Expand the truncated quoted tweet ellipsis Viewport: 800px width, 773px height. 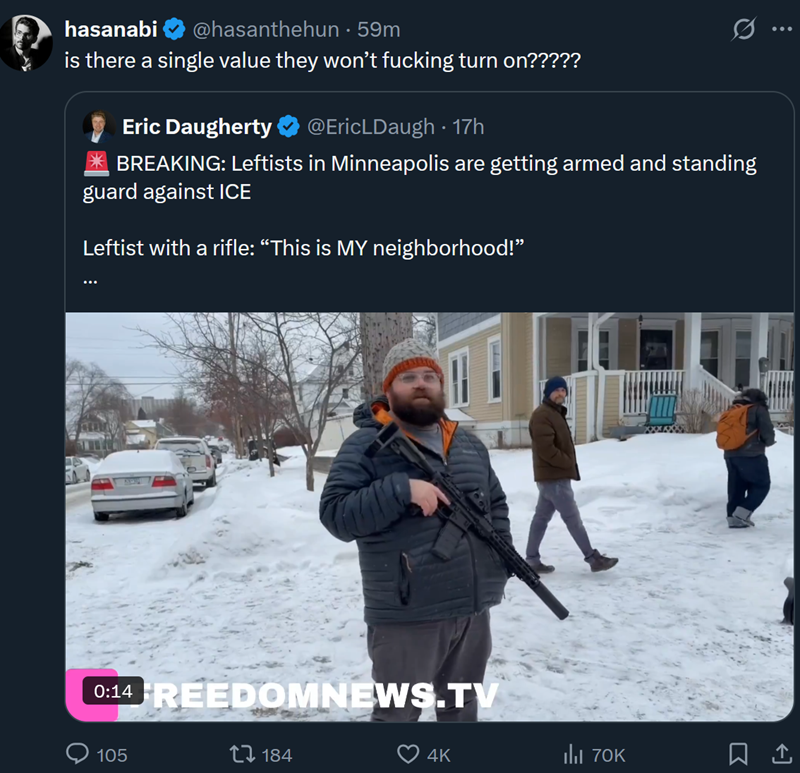[x=90, y=281]
